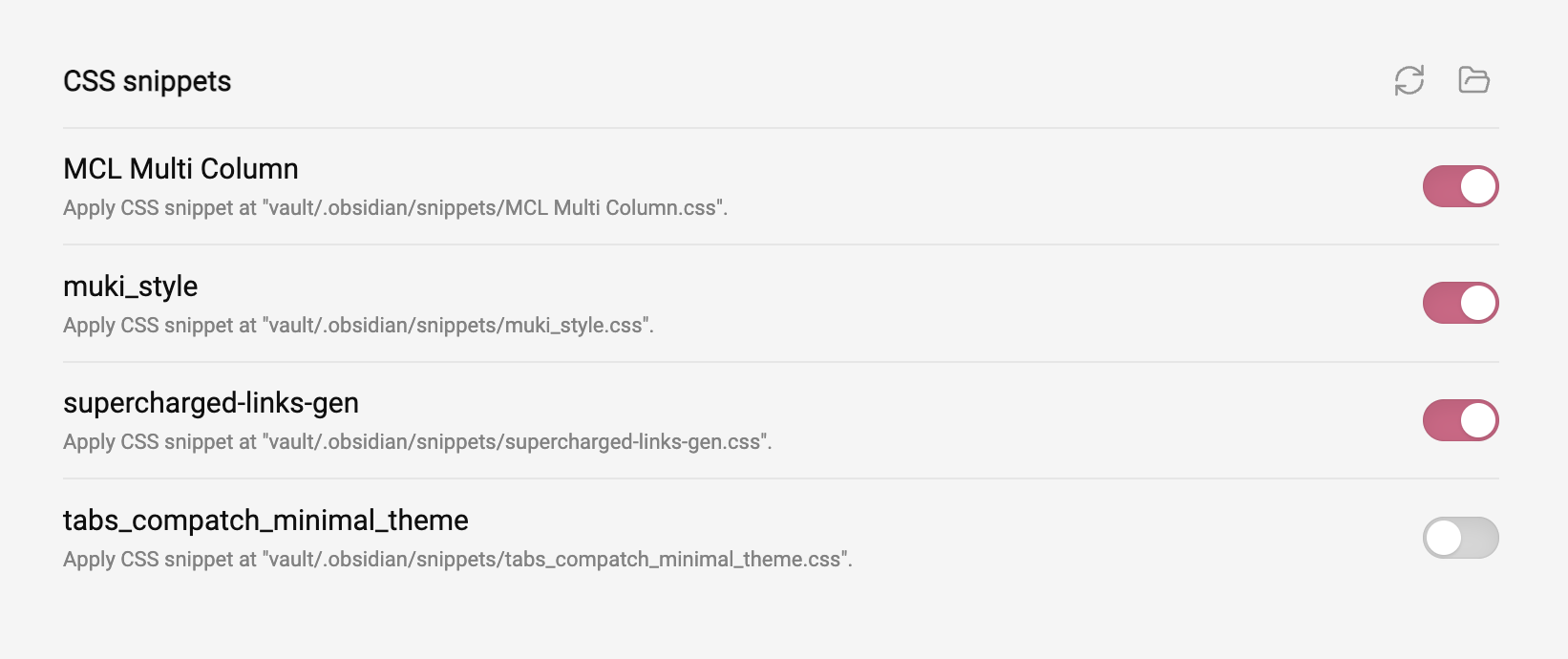
Task: Hit the circular-arrows icon in the header
Action: pyautogui.click(x=1409, y=80)
